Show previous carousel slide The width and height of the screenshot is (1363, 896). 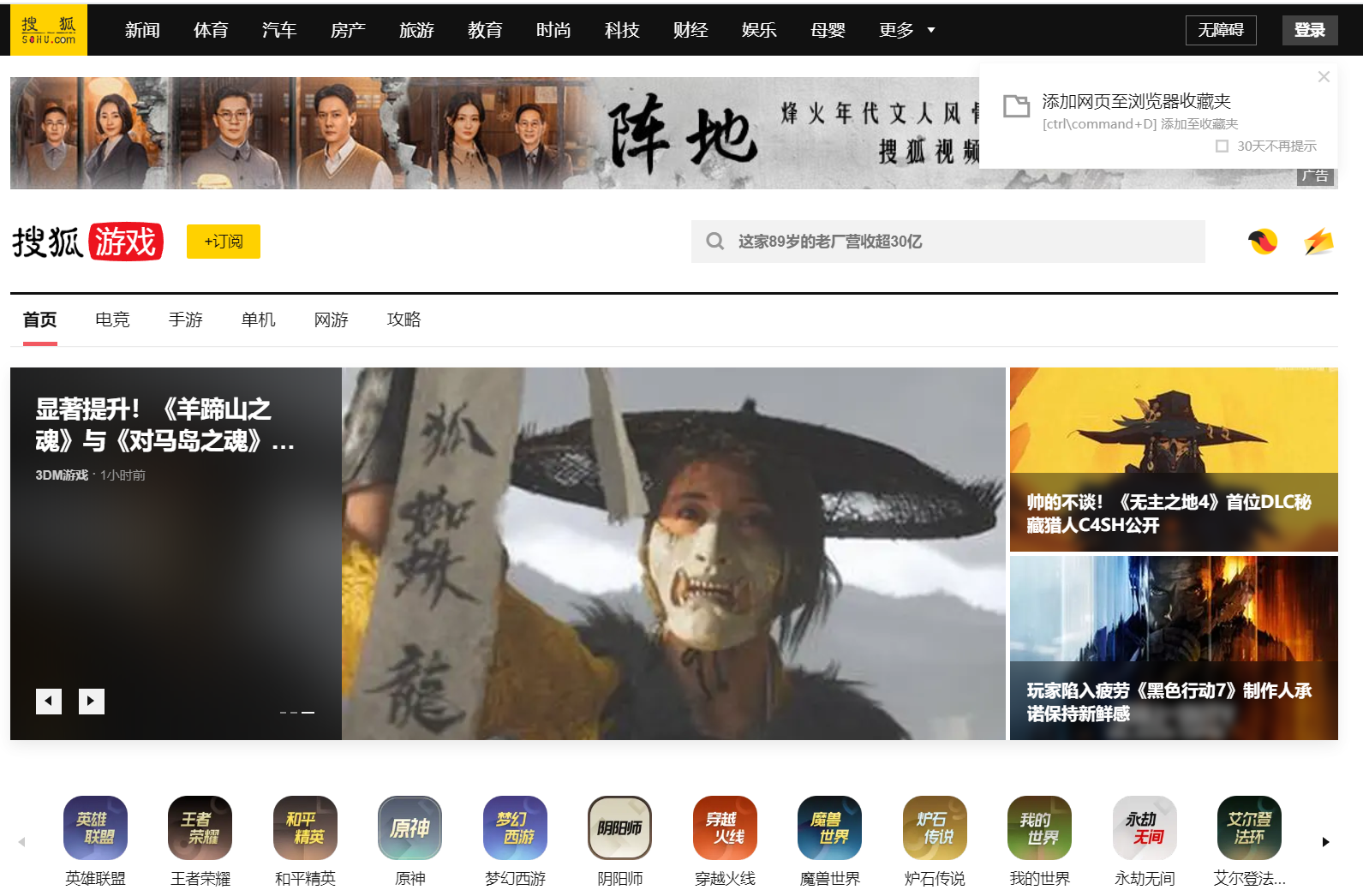tap(49, 702)
